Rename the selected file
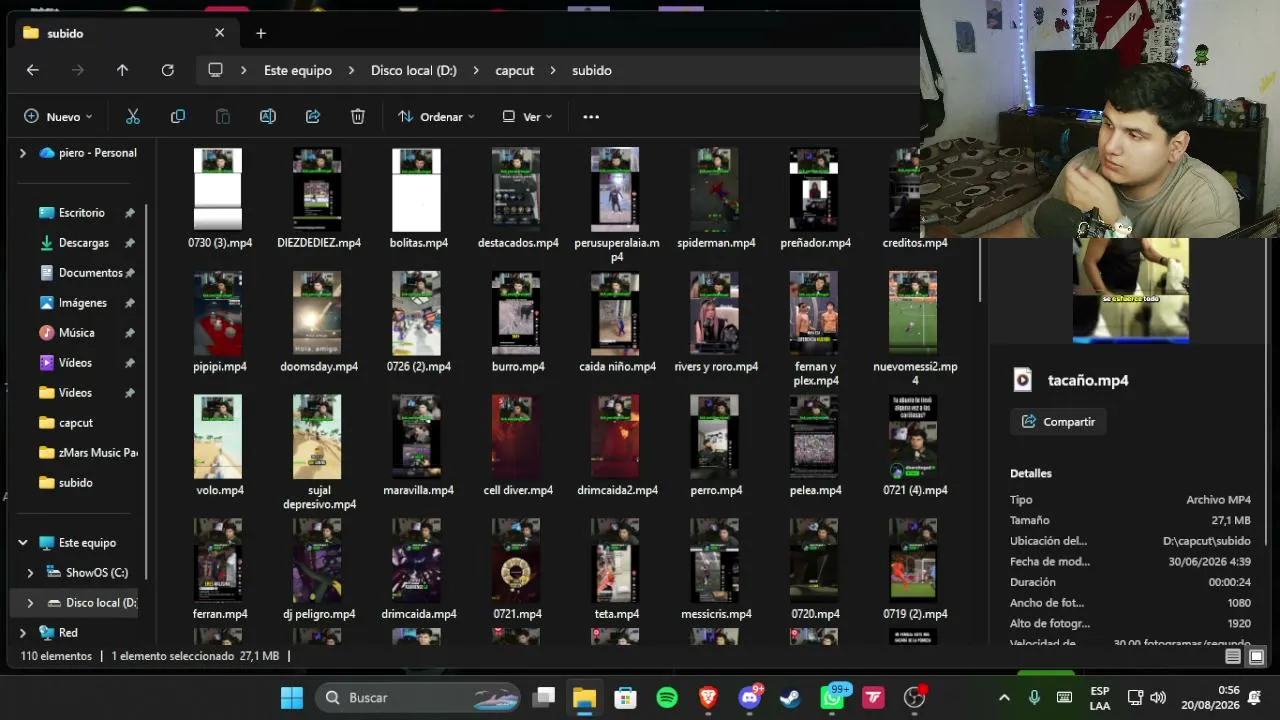1280x720 pixels. [x=268, y=117]
